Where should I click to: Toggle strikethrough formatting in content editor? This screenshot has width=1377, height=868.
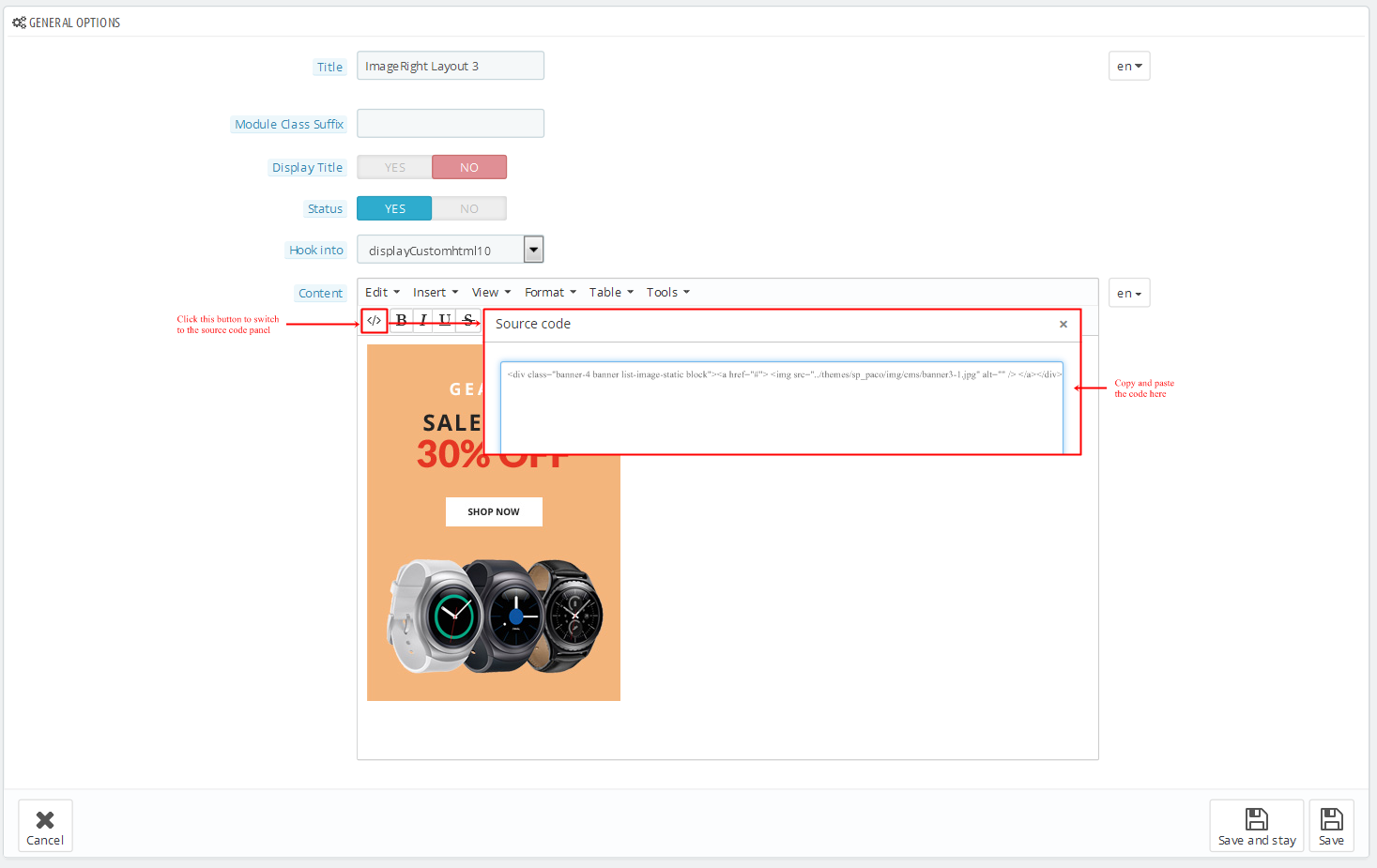pos(467,320)
